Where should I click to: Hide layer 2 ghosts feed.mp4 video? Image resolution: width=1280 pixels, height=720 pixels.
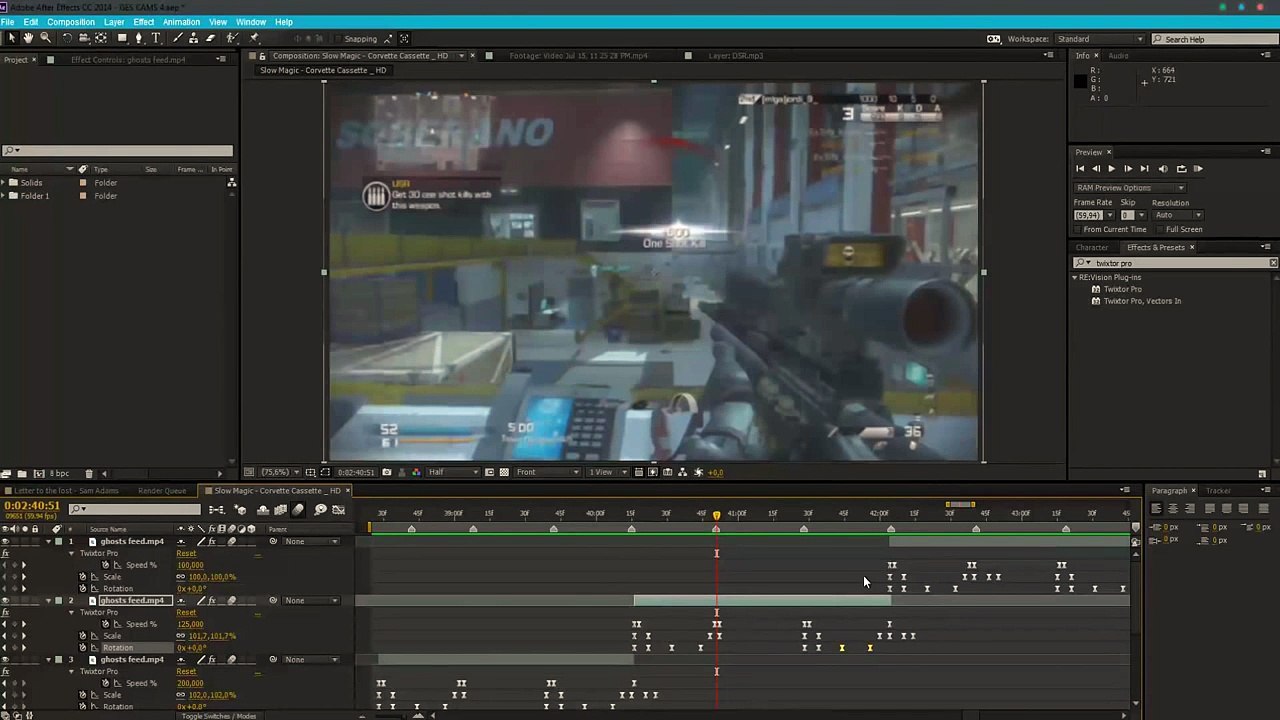click(x=5, y=600)
